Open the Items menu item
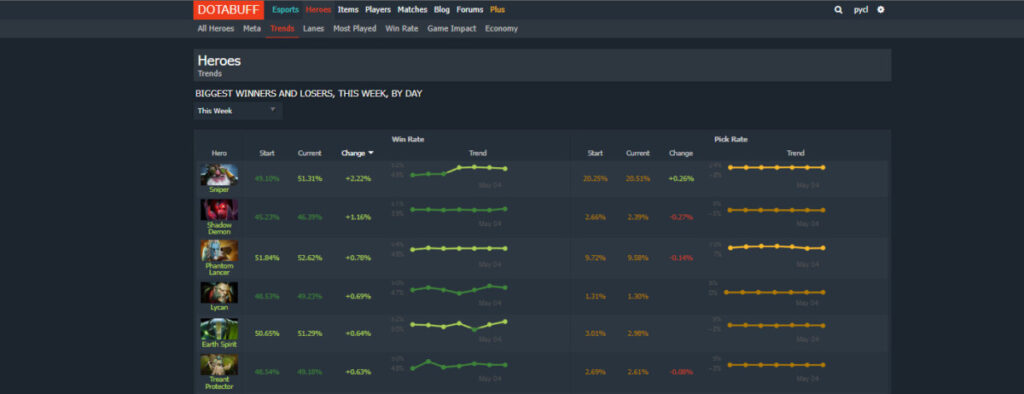This screenshot has width=1024, height=394. click(x=348, y=10)
